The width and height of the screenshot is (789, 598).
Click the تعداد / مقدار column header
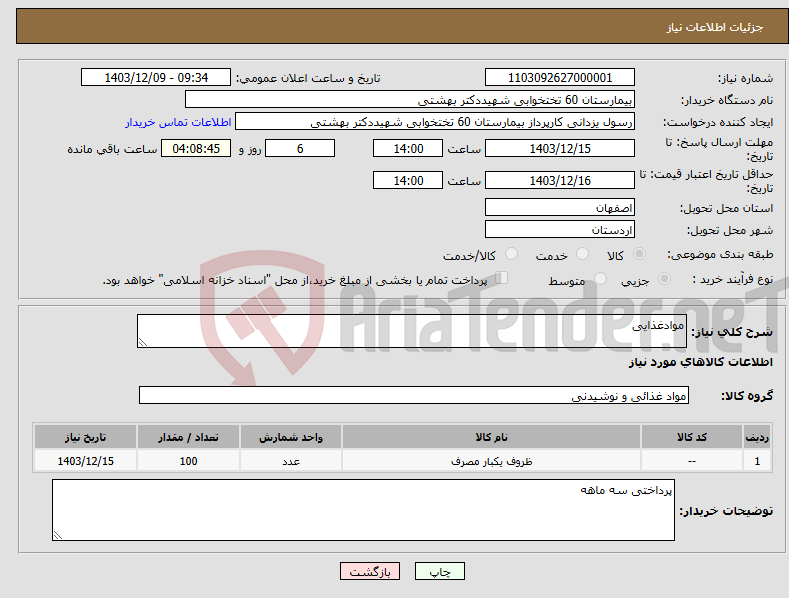[x=188, y=437]
